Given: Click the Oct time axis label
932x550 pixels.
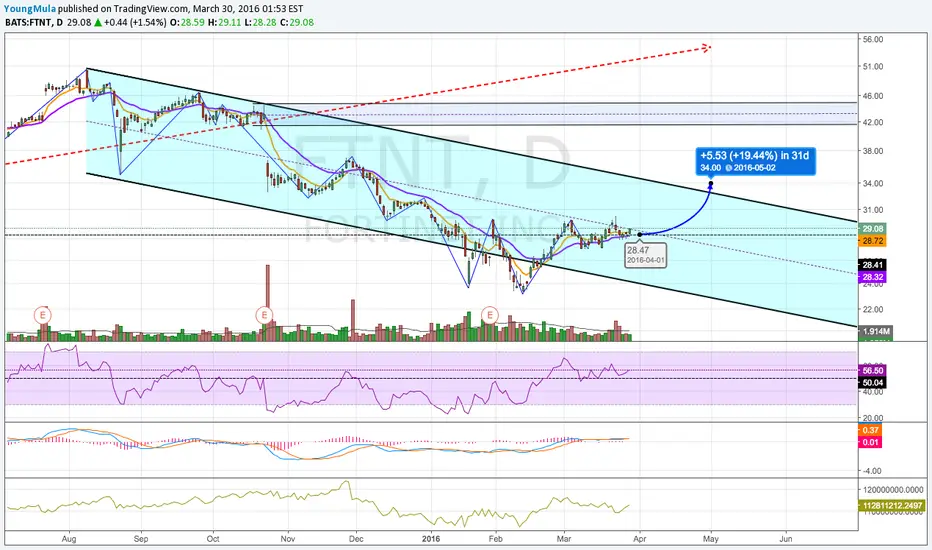Looking at the screenshot, I should [213, 539].
